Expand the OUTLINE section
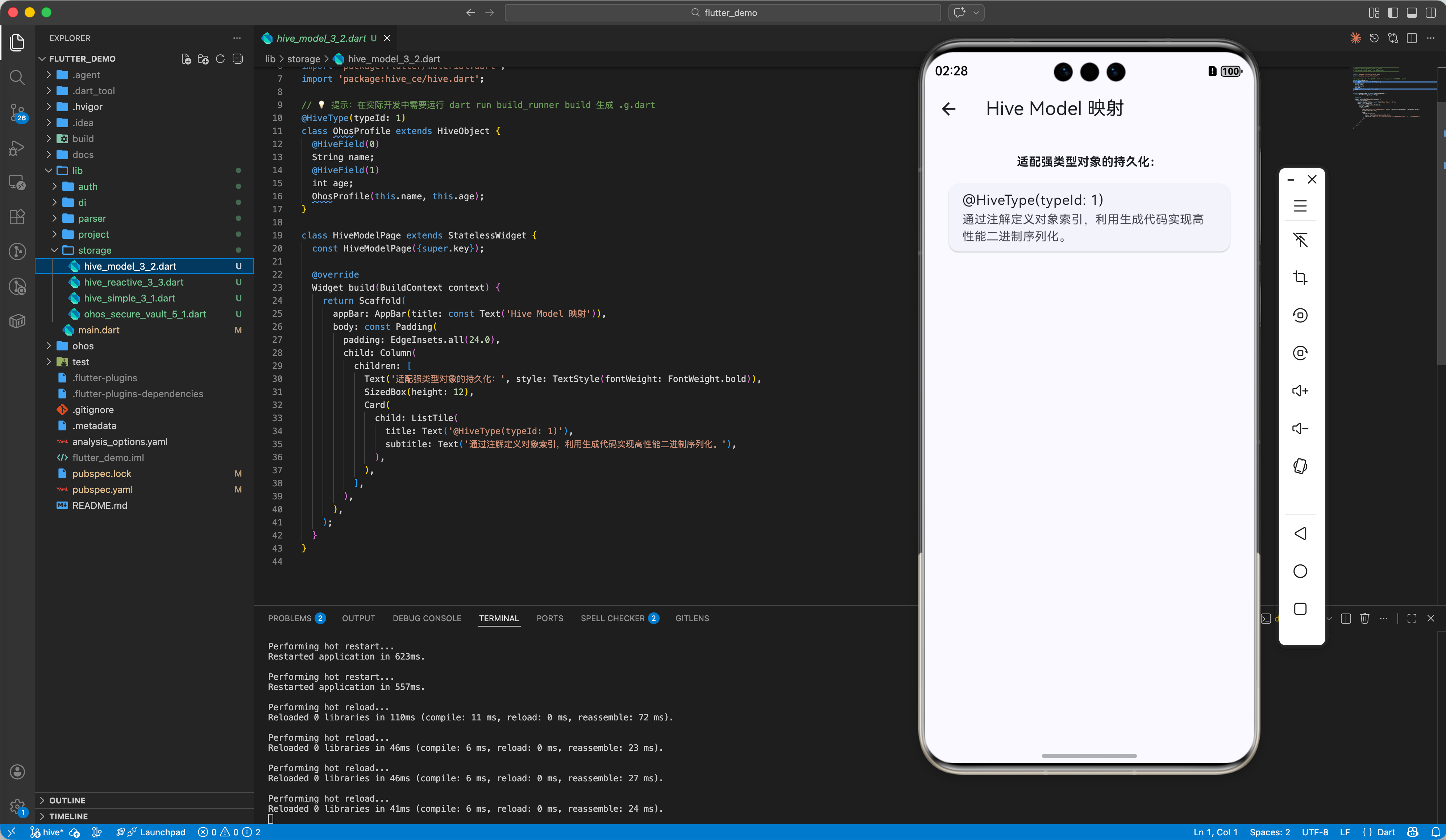Image resolution: width=1446 pixels, height=840 pixels. 67,800
